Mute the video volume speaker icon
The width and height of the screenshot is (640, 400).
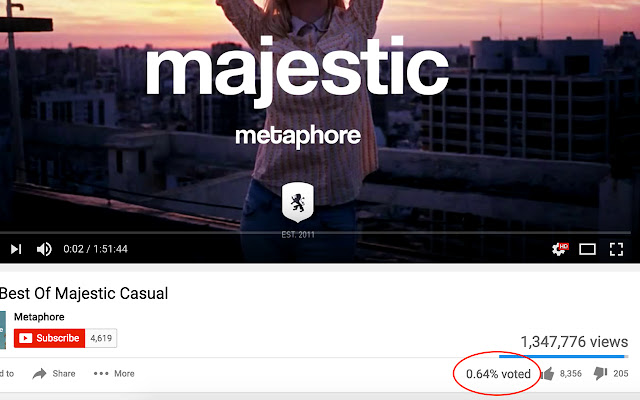click(44, 249)
